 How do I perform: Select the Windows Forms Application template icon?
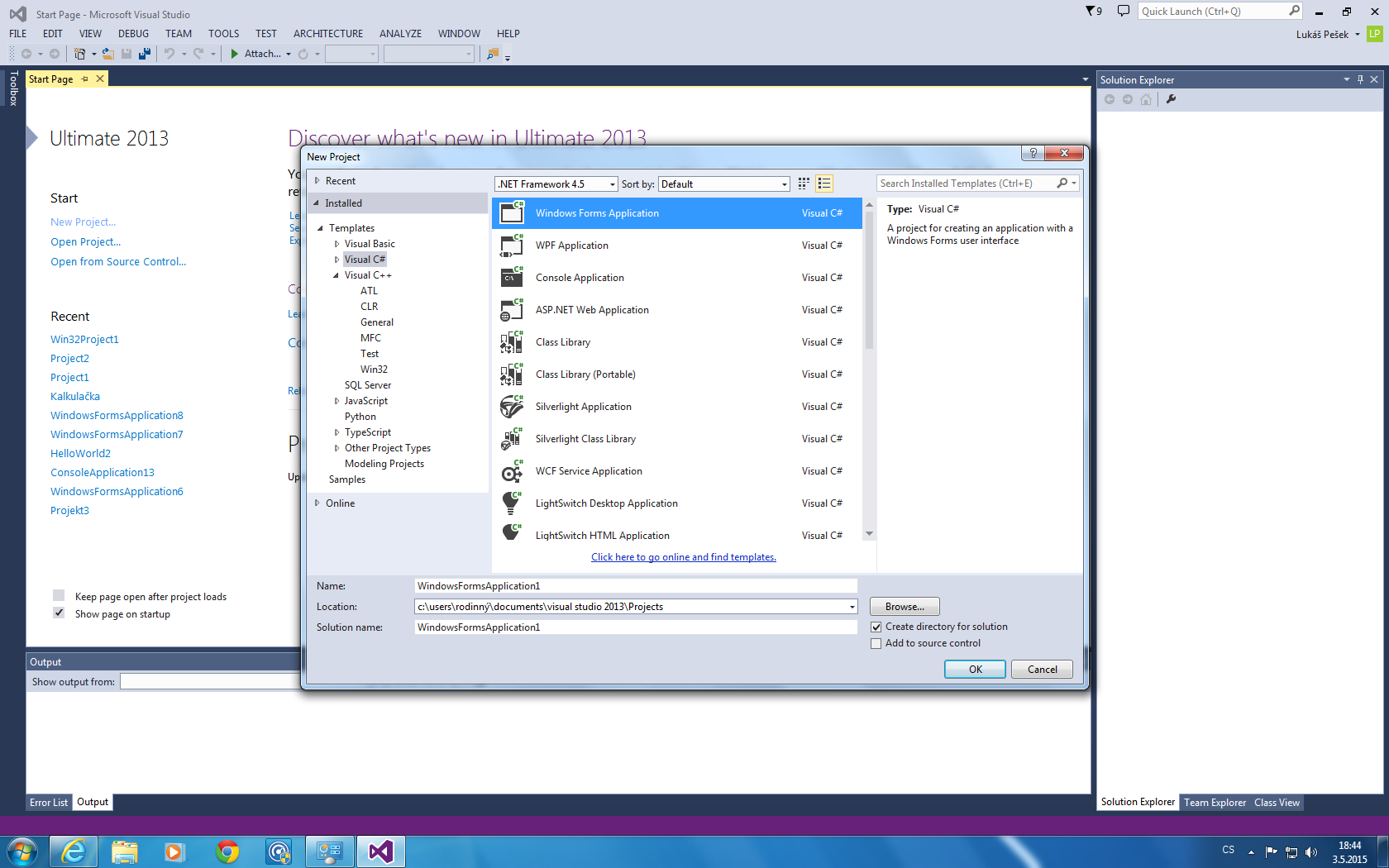click(x=512, y=212)
